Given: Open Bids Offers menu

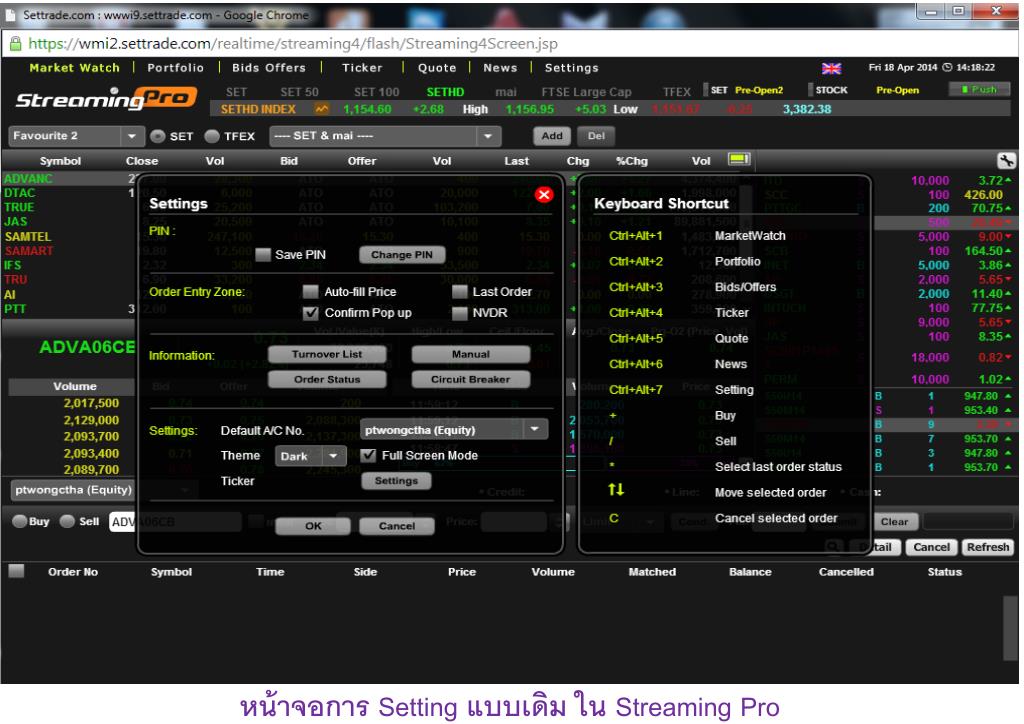Looking at the screenshot, I should tap(268, 68).
